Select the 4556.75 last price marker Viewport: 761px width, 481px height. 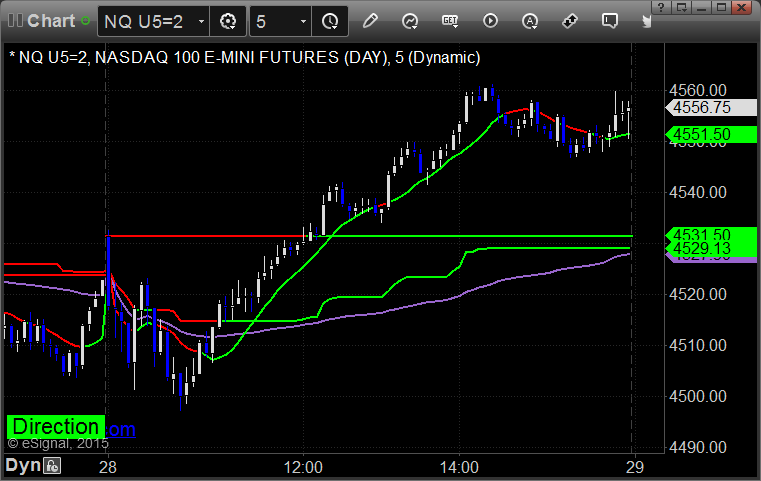pyautogui.click(x=711, y=107)
